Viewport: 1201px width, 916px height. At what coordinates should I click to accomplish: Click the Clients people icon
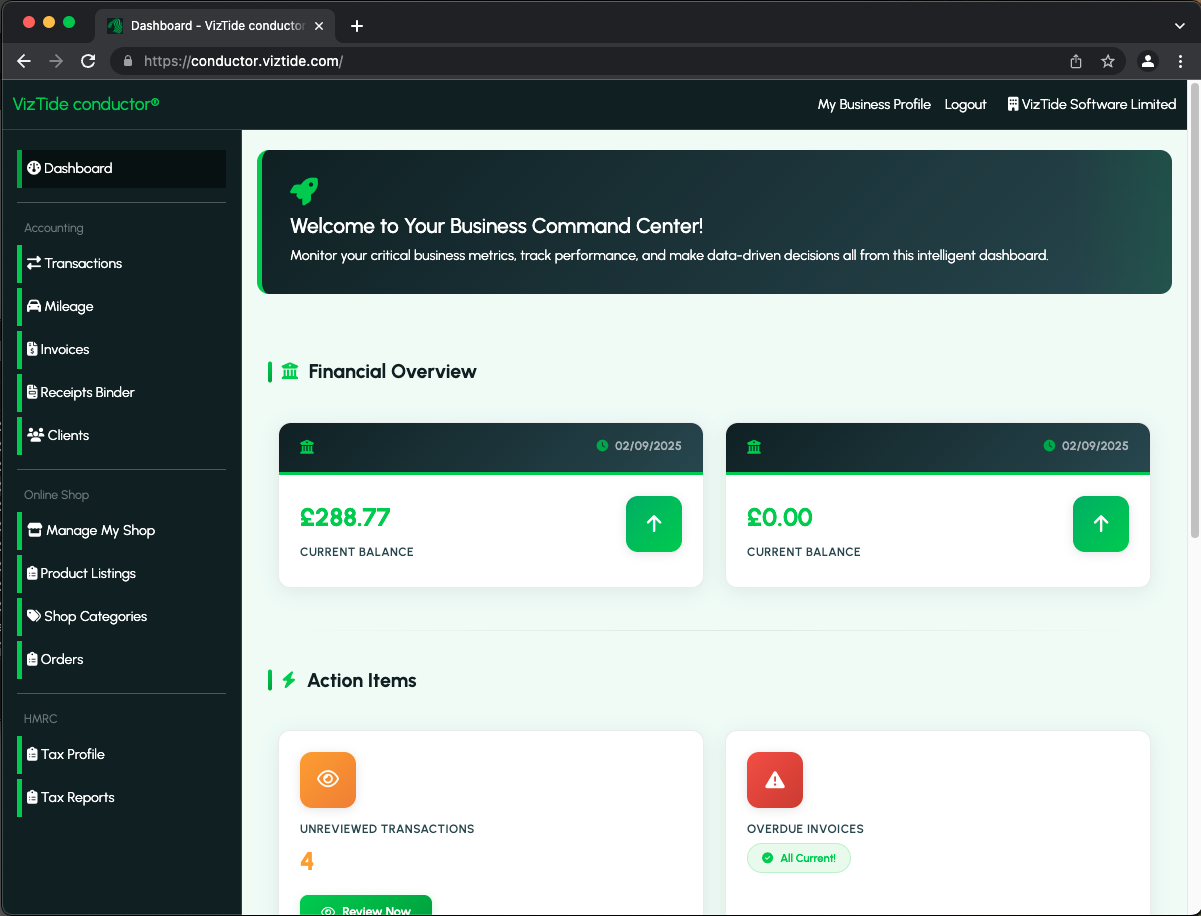35,435
